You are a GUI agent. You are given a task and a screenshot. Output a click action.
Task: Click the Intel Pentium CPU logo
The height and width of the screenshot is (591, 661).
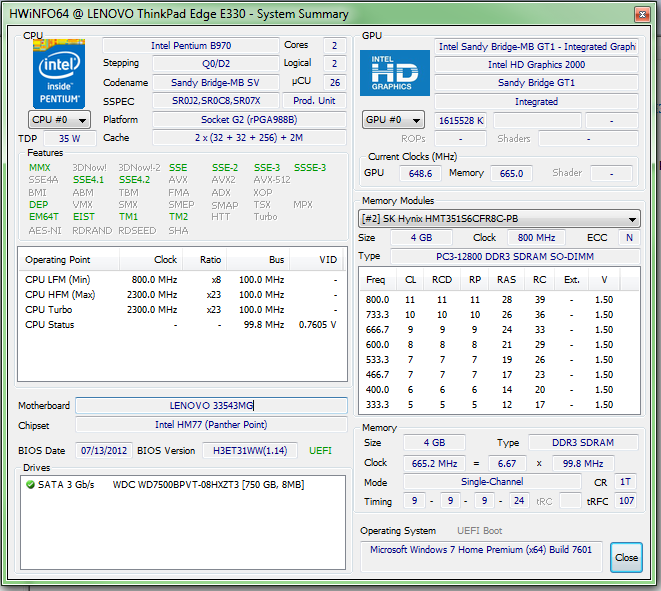tap(59, 74)
